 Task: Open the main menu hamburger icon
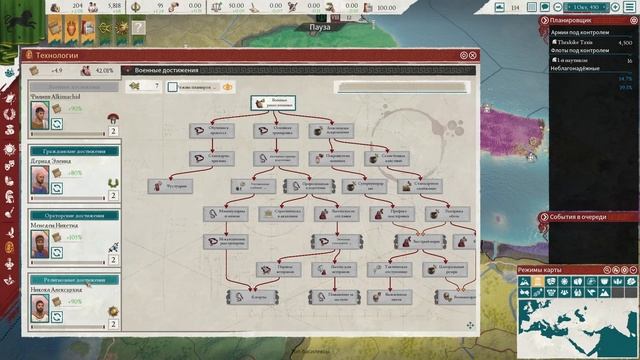coord(629,7)
